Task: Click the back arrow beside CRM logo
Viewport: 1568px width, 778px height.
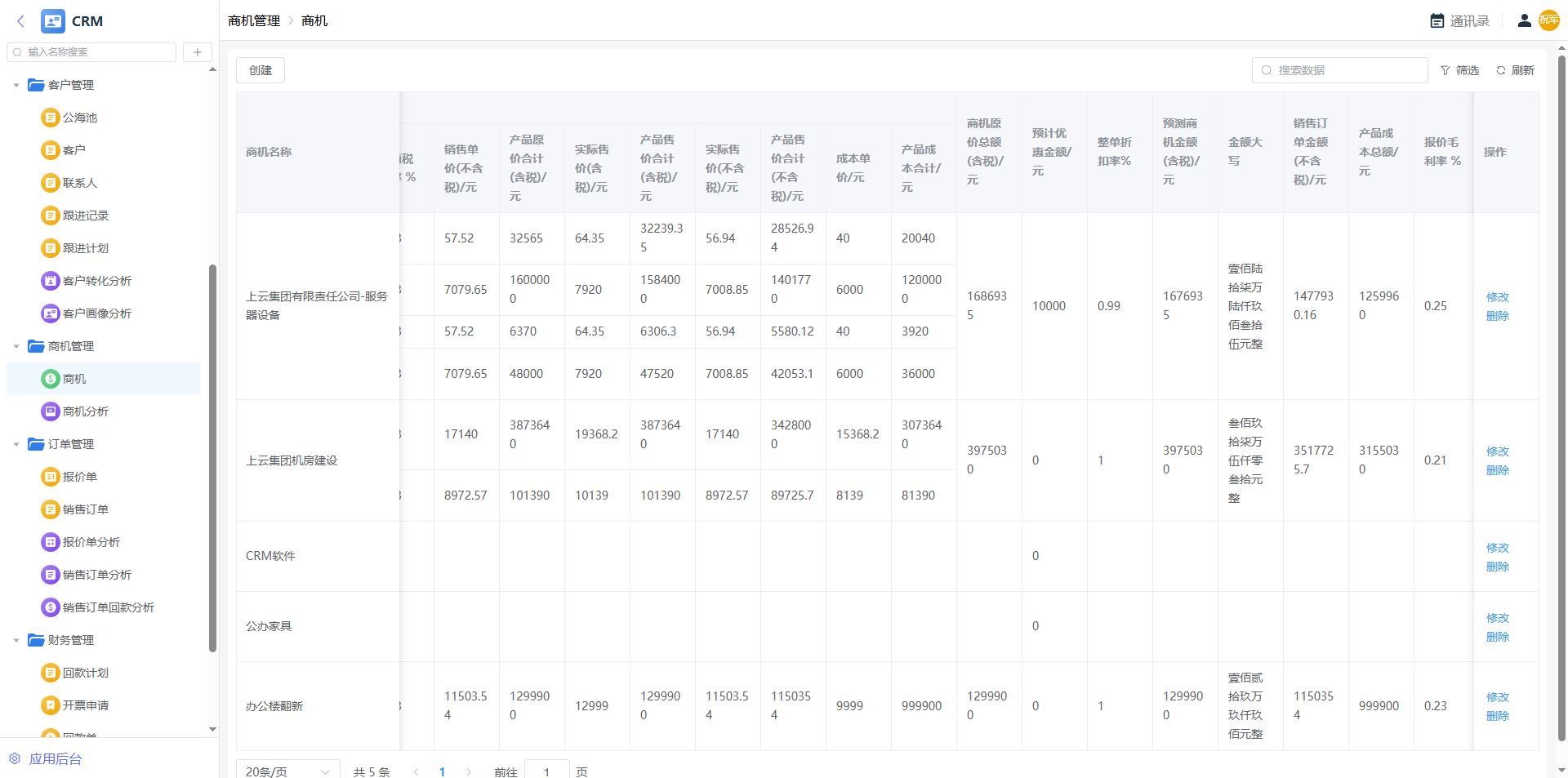Action: [20, 21]
